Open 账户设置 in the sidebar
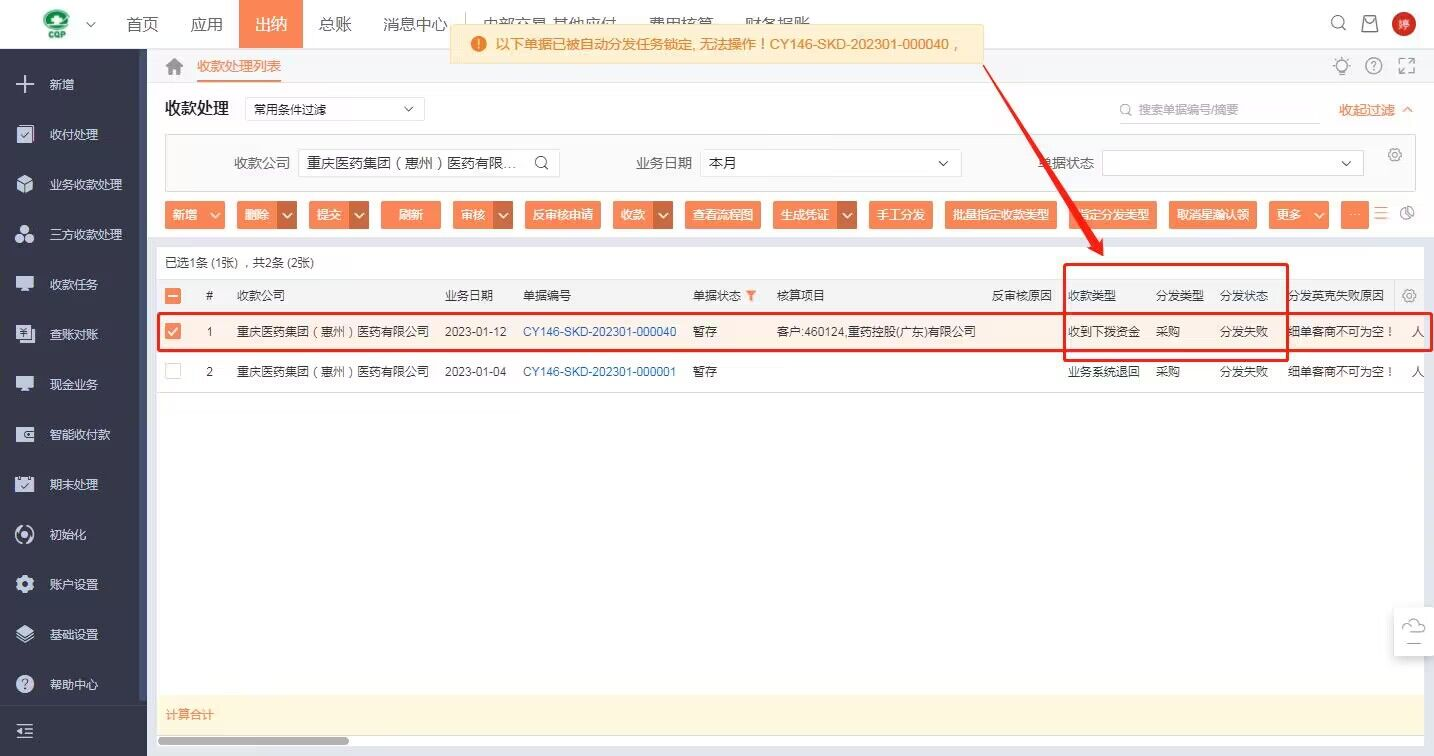This screenshot has height=756, width=1434. 73,585
